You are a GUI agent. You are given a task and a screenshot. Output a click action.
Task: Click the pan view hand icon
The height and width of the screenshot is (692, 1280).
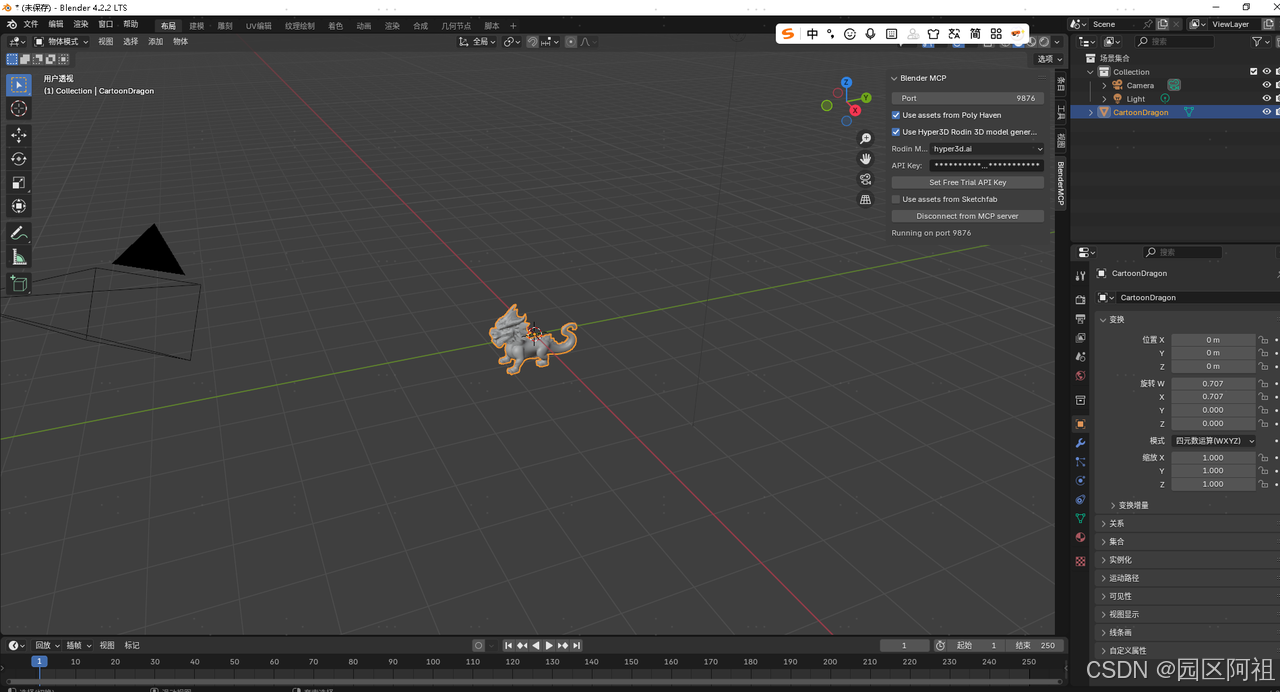pyautogui.click(x=866, y=159)
